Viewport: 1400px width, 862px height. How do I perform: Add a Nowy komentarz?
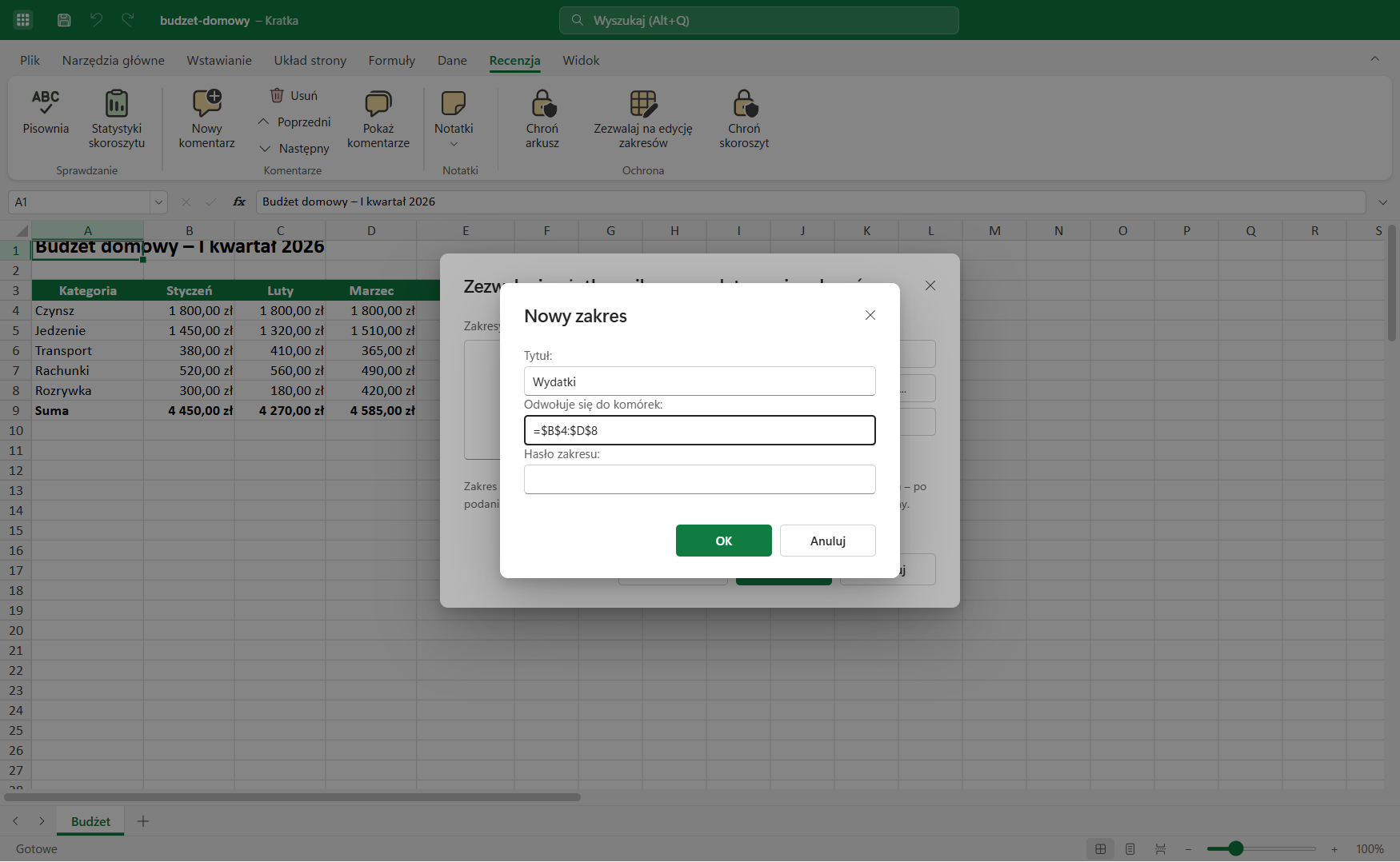point(207,119)
